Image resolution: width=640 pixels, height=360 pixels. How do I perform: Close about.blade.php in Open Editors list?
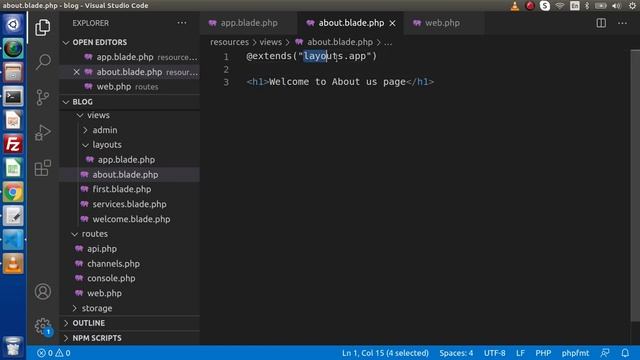pos(76,72)
